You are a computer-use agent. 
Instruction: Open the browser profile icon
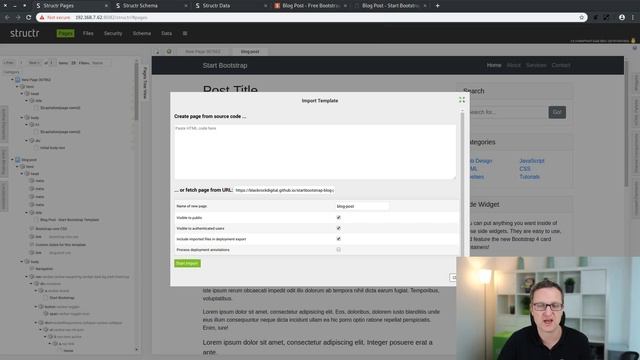tap(622, 18)
